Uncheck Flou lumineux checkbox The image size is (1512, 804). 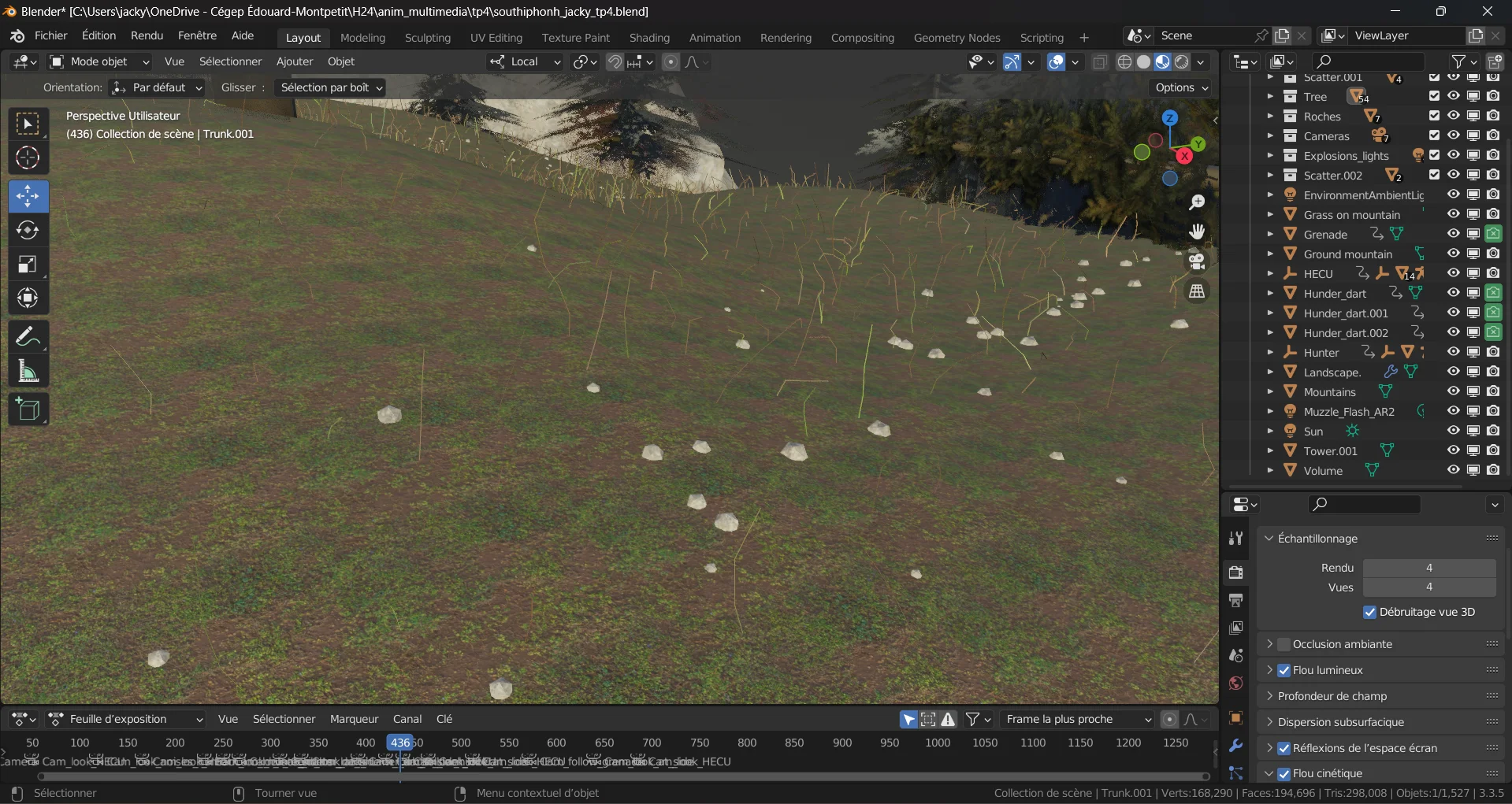click(x=1284, y=670)
